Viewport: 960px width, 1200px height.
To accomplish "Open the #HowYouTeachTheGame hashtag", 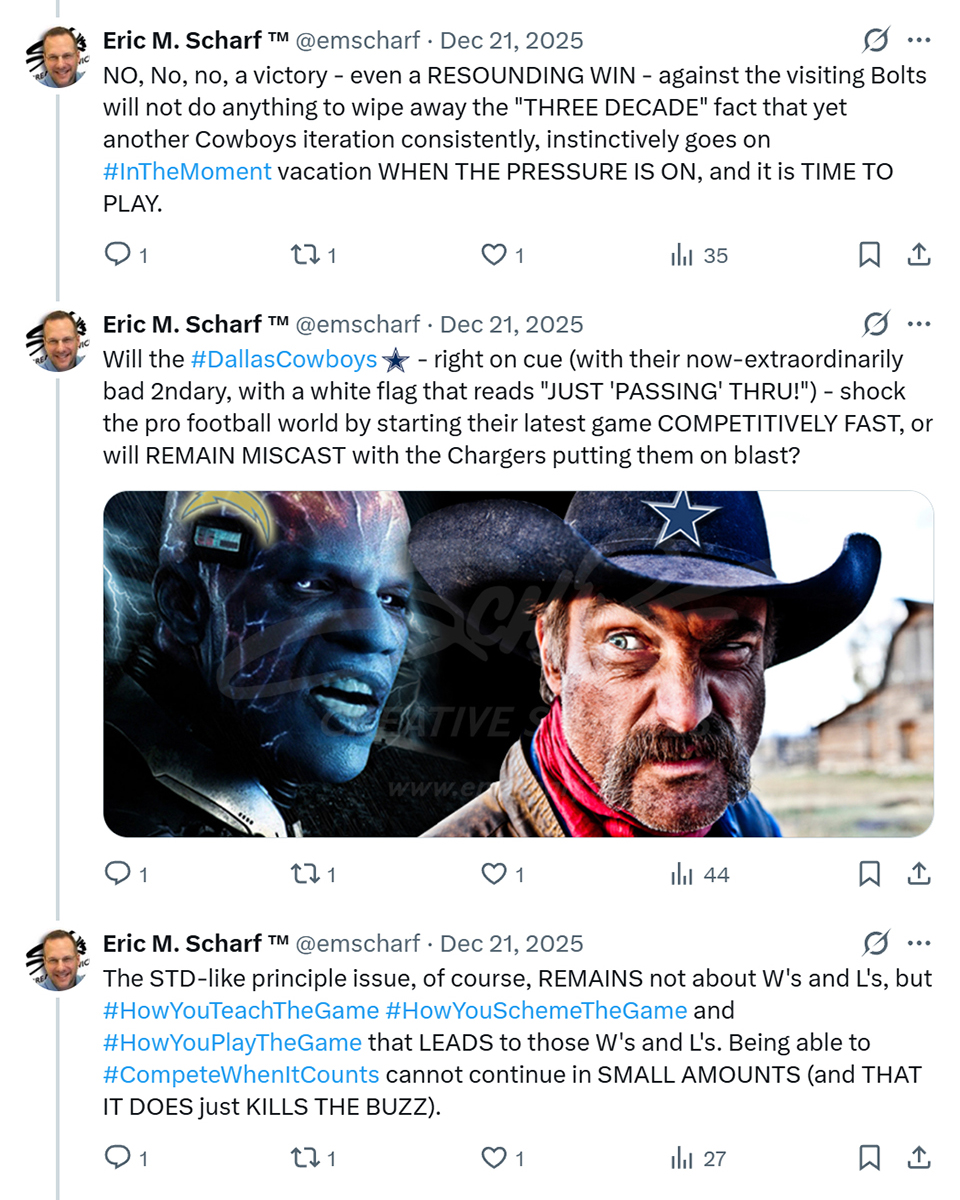I will (x=241, y=1010).
